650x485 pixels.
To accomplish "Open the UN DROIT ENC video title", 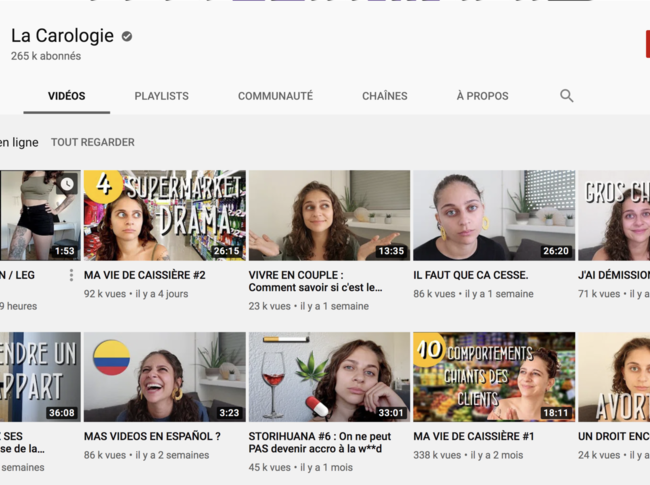I will coord(614,436).
